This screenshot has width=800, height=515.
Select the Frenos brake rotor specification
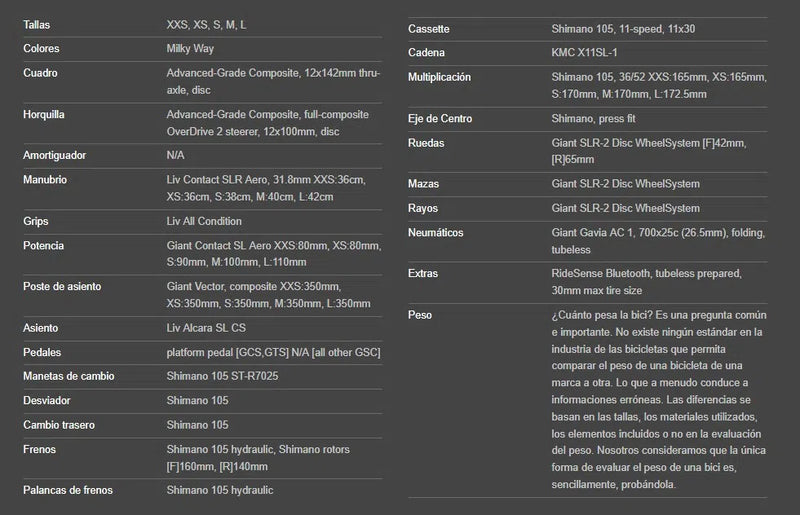point(258,458)
